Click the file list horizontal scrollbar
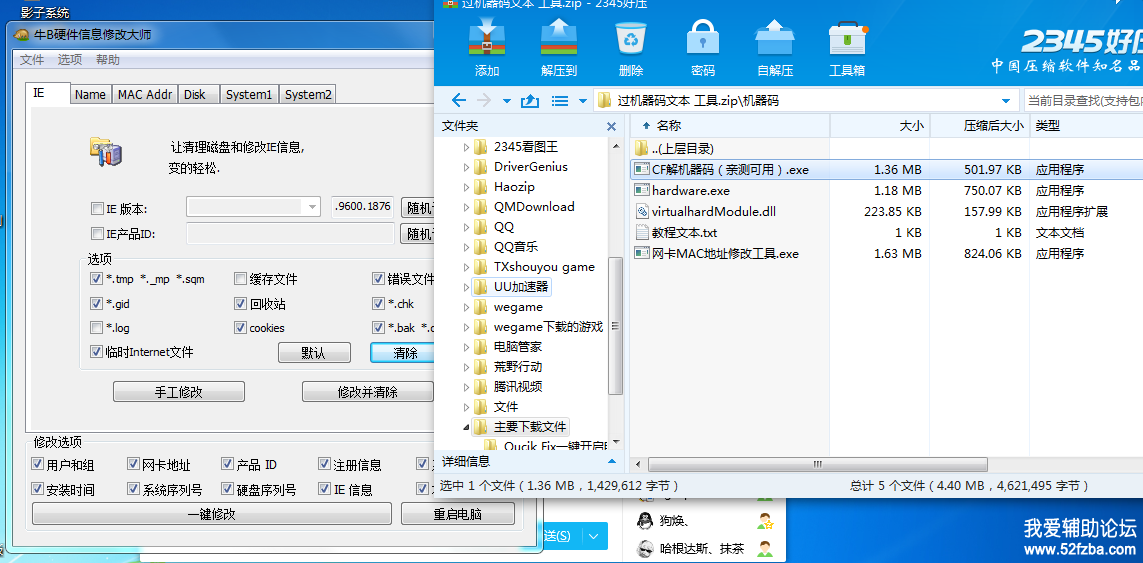The width and height of the screenshot is (1143, 563). (817, 465)
